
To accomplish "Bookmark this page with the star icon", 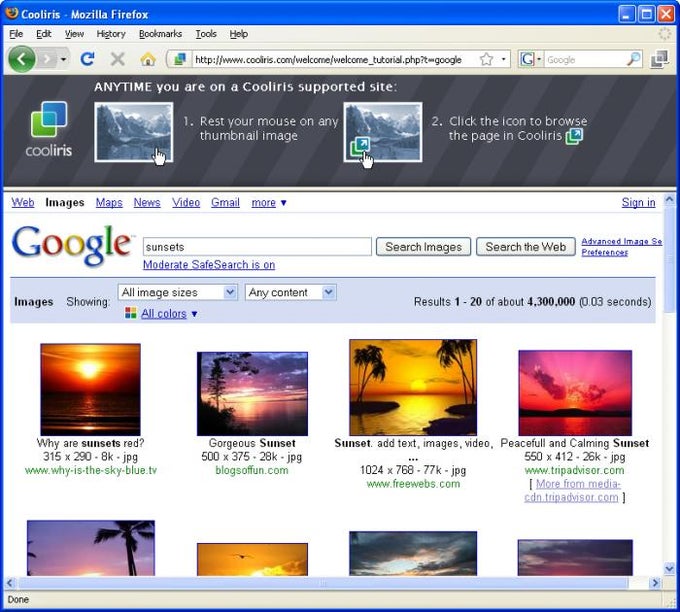I will click(x=486, y=60).
